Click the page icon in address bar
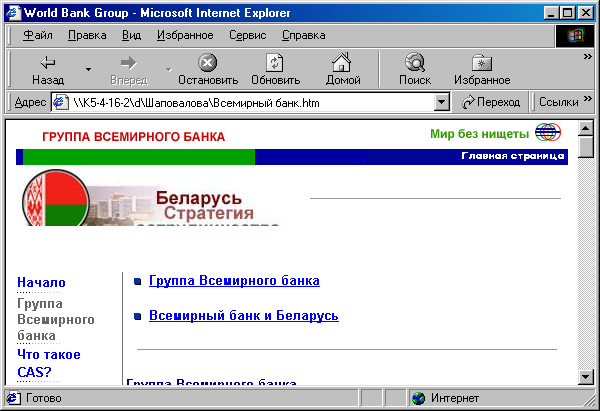The image size is (600, 411). [x=60, y=103]
